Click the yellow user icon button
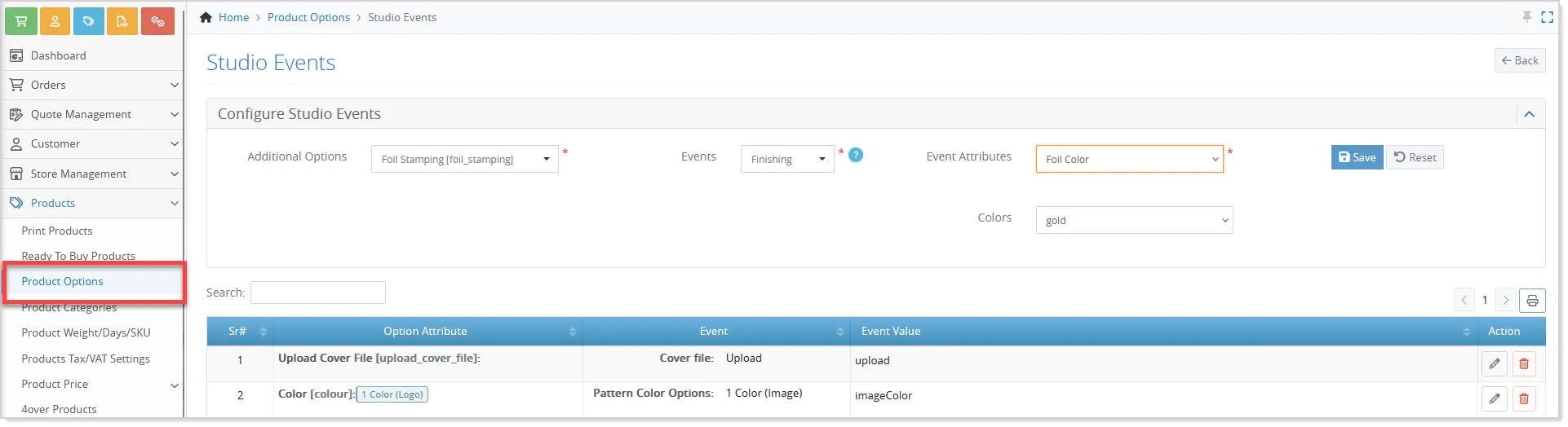 click(55, 21)
